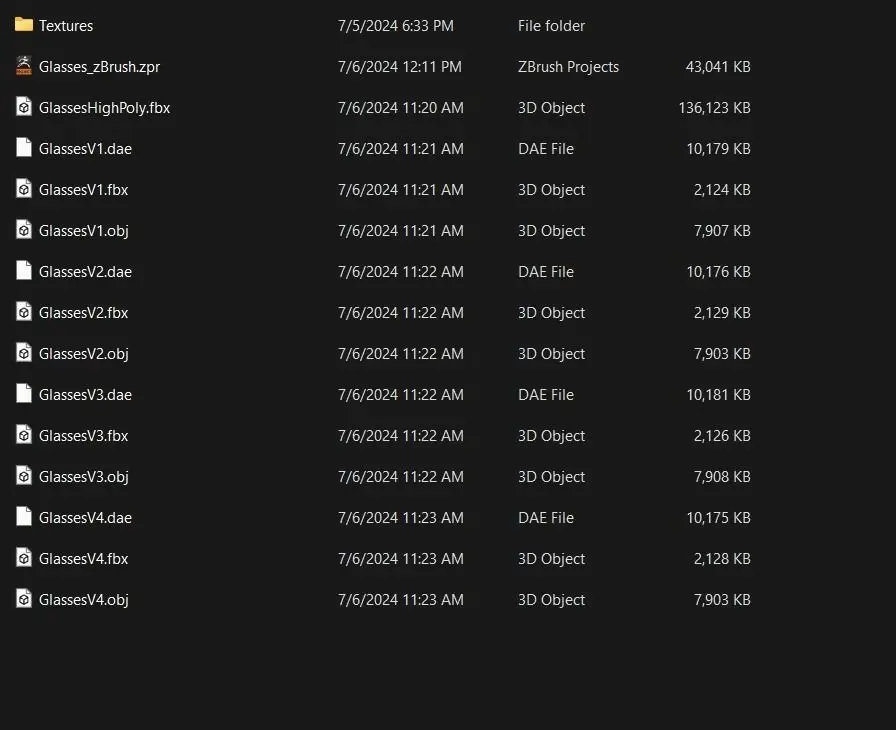Click the blank file icon of GlassesV1.dae
This screenshot has width=896, height=730.
24,148
